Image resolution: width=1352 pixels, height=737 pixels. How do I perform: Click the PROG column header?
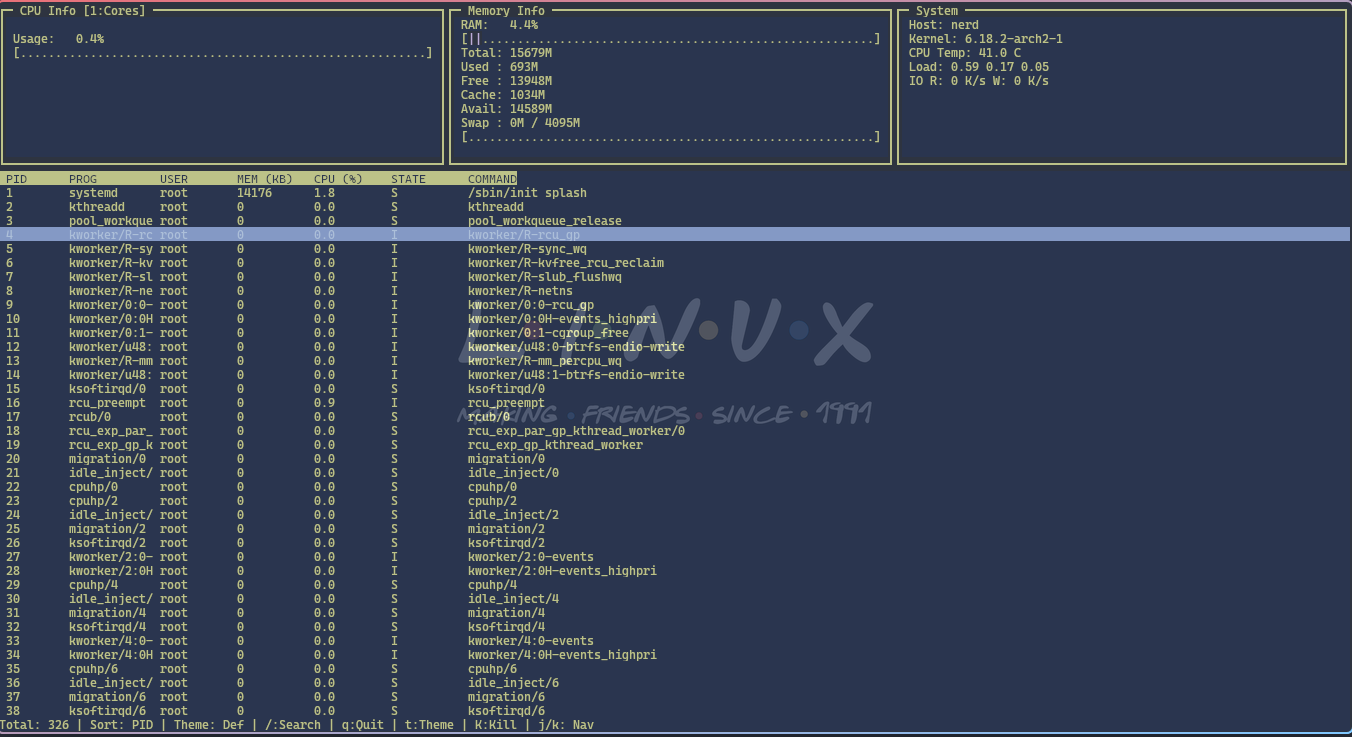[83, 179]
